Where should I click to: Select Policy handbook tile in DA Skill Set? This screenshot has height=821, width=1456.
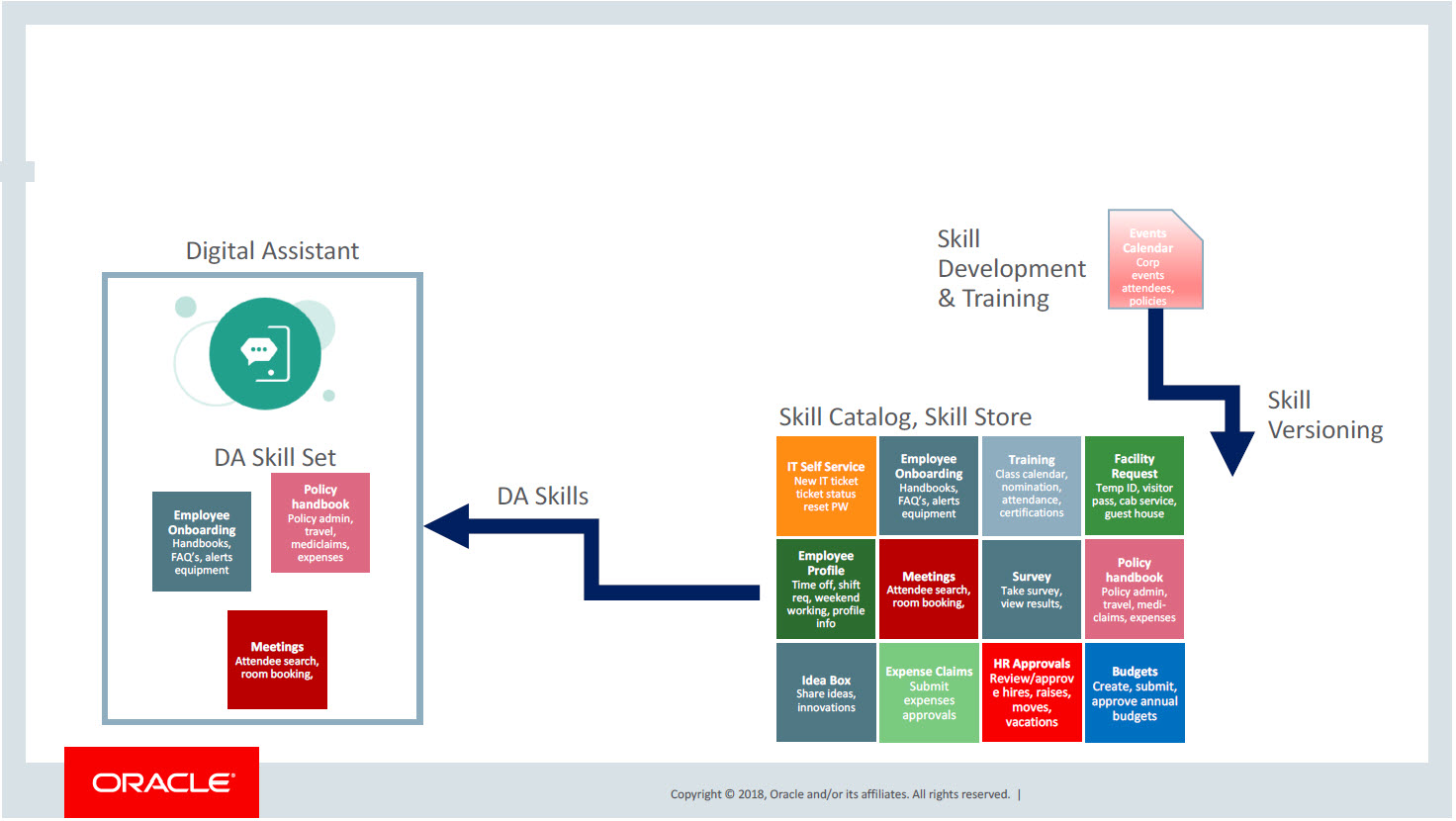coord(320,522)
